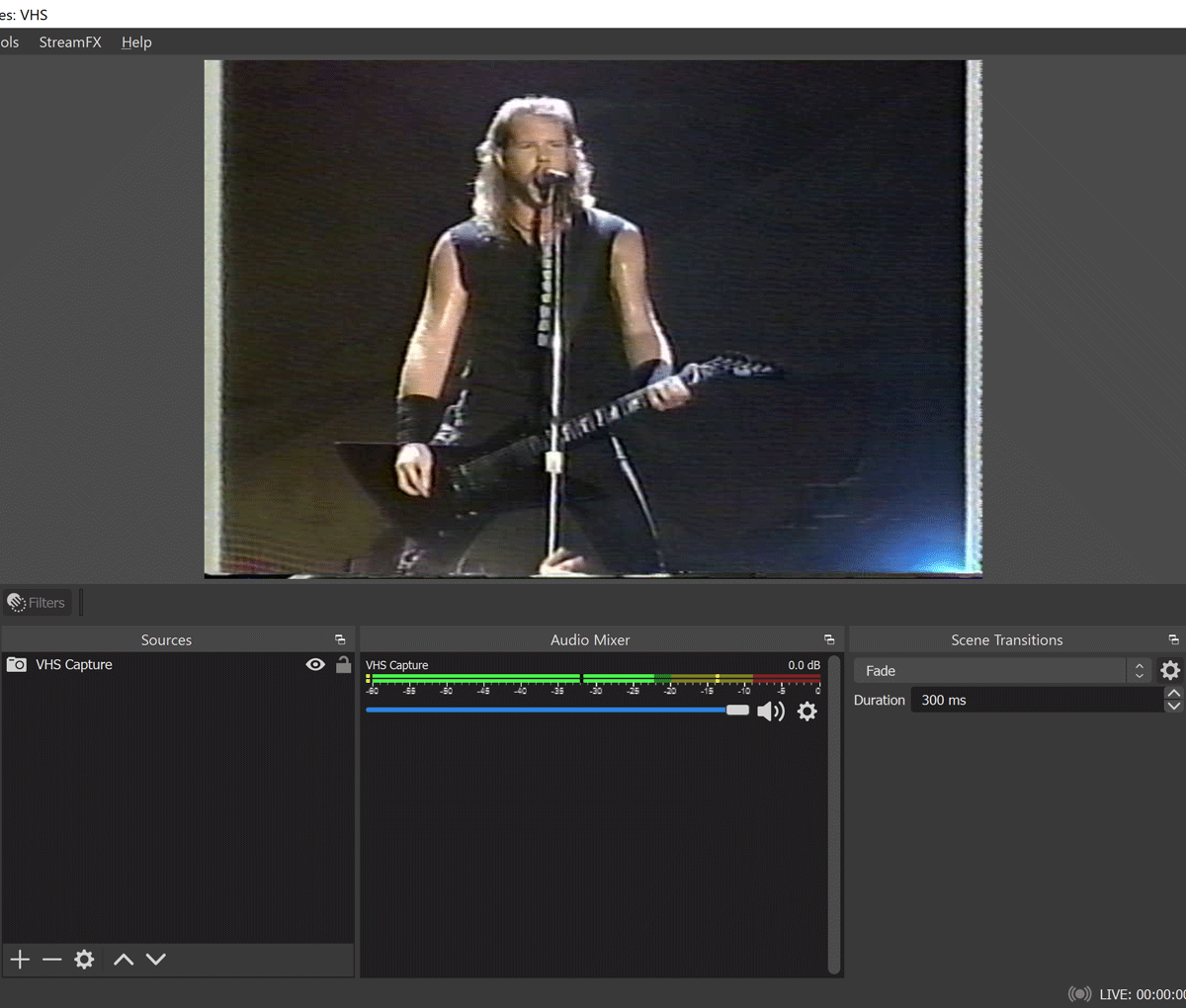The height and width of the screenshot is (1008, 1186).
Task: Open the StreamFX menu
Action: [70, 42]
